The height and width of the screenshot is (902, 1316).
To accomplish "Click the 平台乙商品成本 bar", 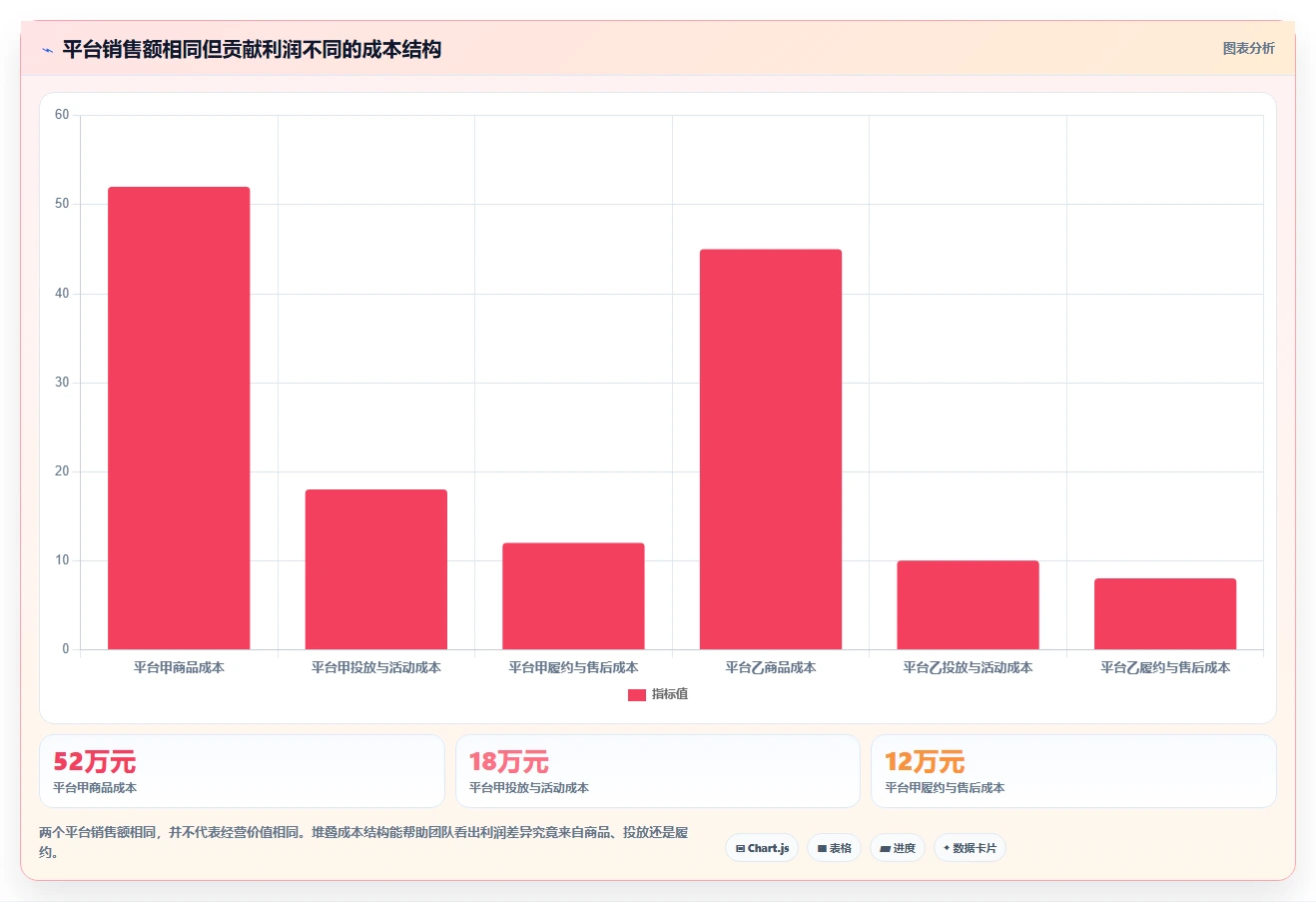I will [x=771, y=450].
